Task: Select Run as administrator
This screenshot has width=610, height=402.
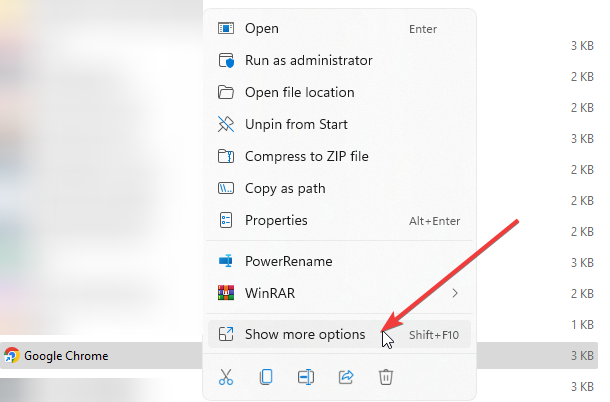Action: [339, 60]
